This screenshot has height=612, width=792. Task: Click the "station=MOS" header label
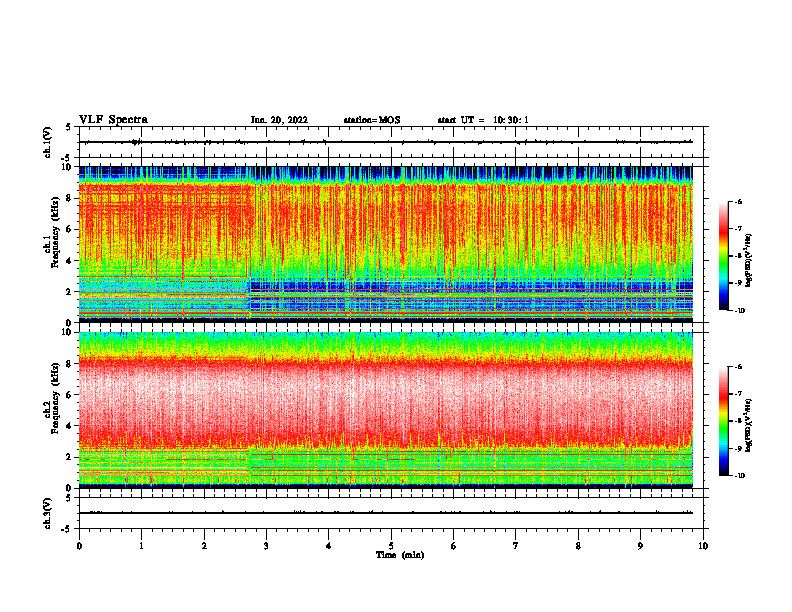(372, 120)
